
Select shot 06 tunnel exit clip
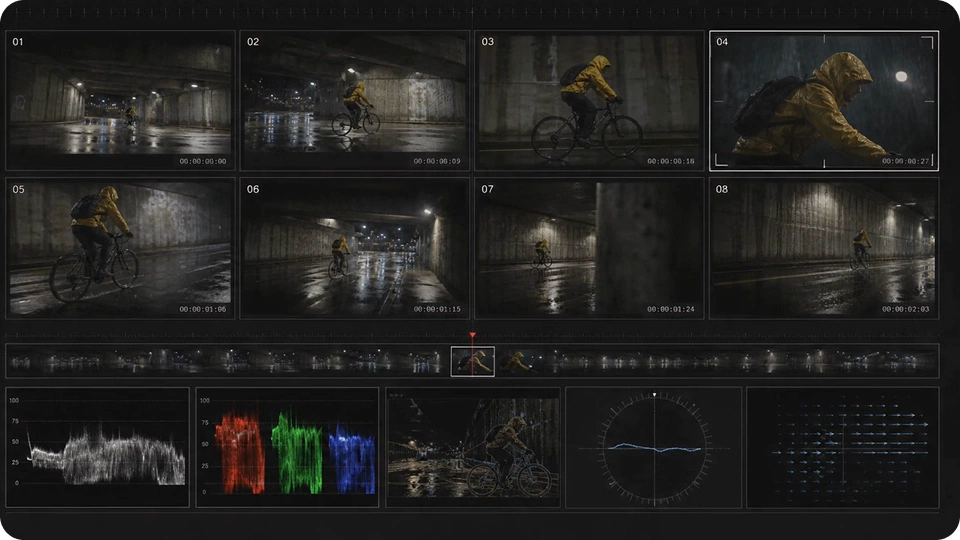[x=354, y=248]
